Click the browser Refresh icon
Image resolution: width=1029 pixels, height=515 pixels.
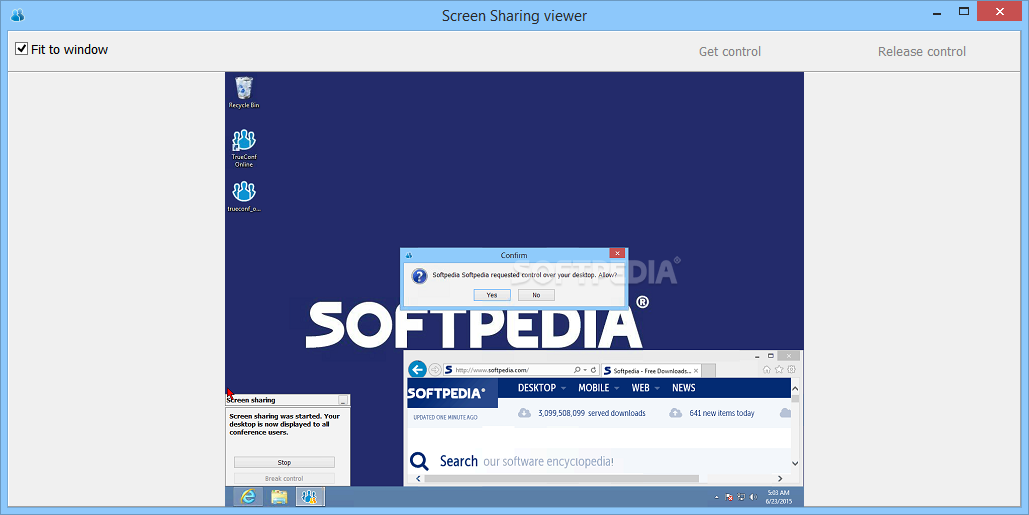[x=593, y=370]
